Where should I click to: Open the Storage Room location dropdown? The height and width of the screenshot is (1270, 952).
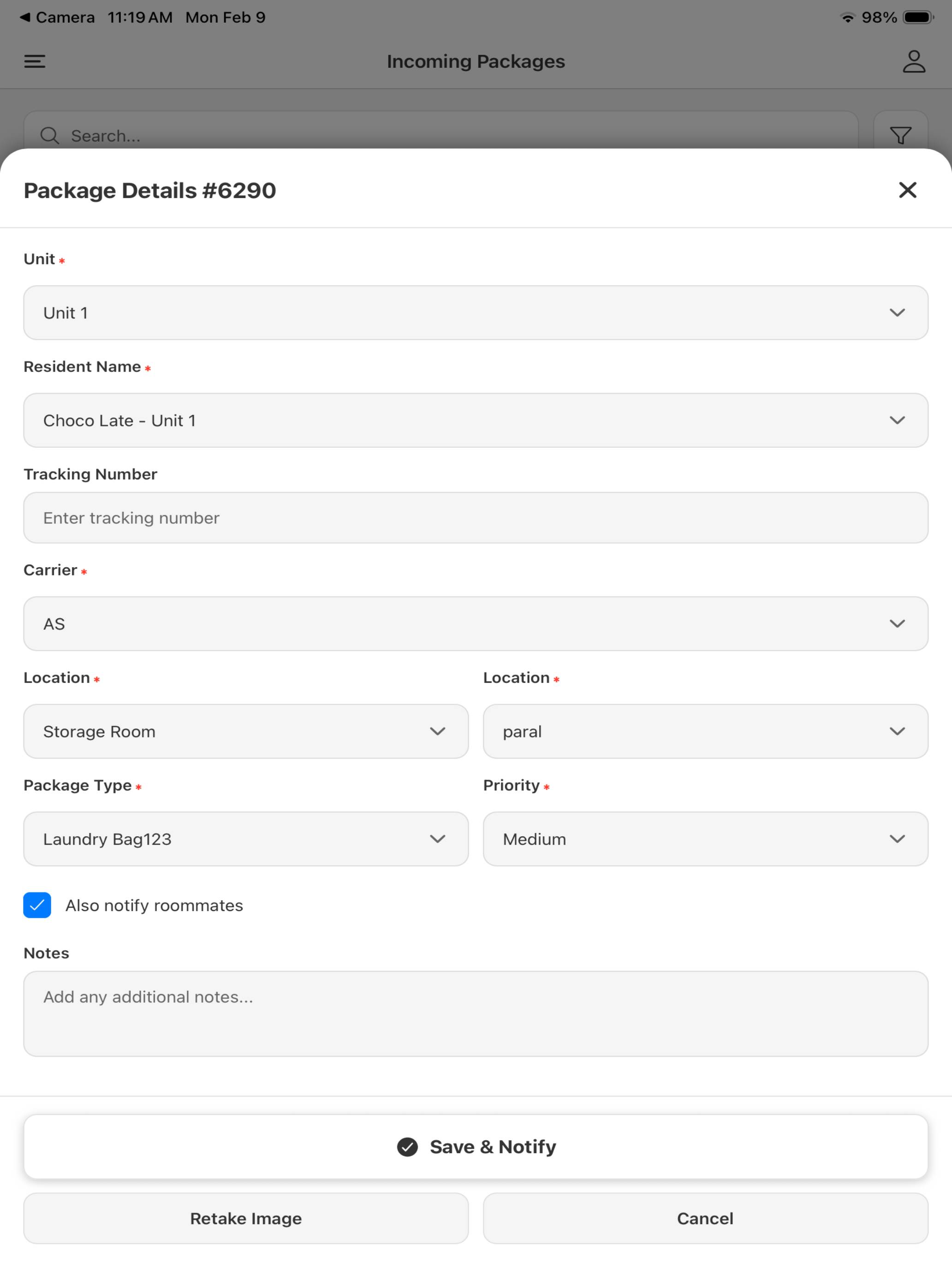[x=245, y=731]
